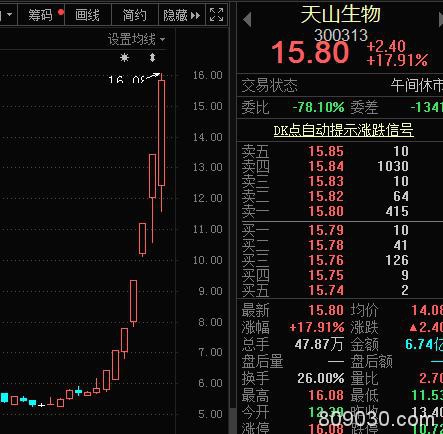Select 卖五 ask price 15.85
The width and height of the screenshot is (443, 434).
[x=326, y=151]
